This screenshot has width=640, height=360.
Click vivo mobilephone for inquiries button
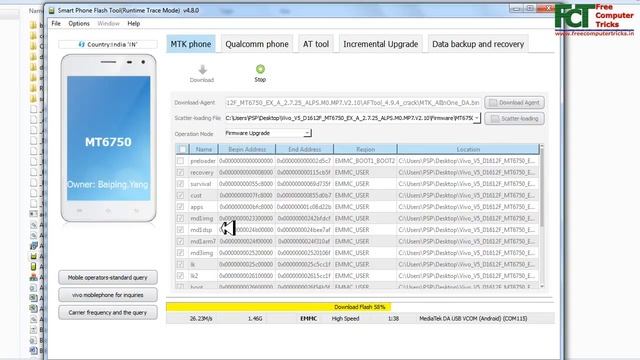point(108,295)
